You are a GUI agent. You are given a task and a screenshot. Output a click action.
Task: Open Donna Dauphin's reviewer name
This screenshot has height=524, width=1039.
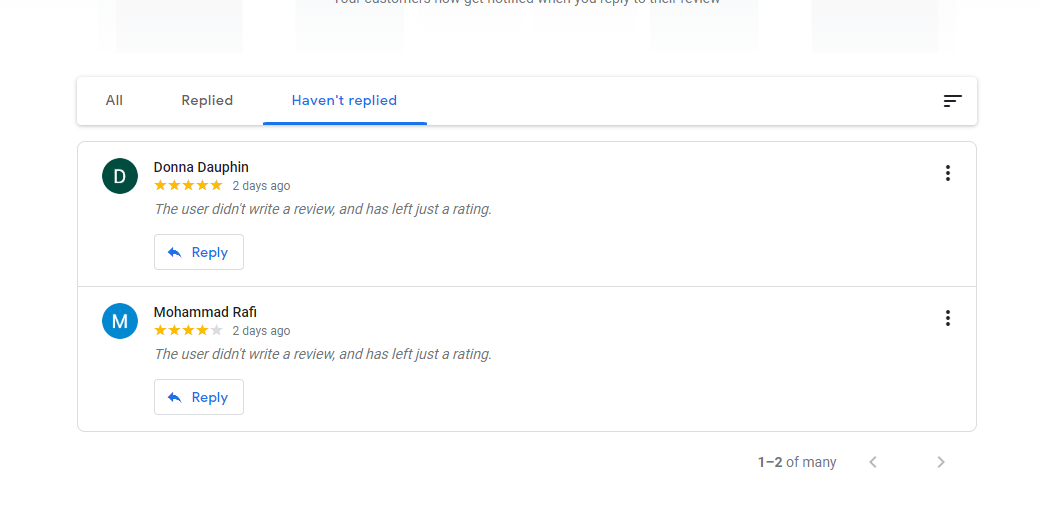click(201, 168)
